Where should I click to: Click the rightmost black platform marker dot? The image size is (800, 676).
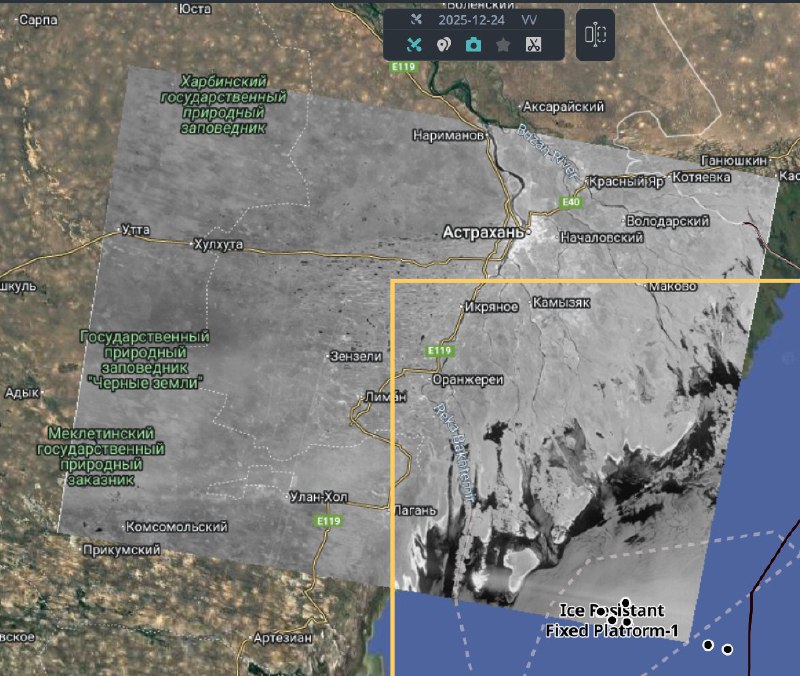(x=727, y=649)
